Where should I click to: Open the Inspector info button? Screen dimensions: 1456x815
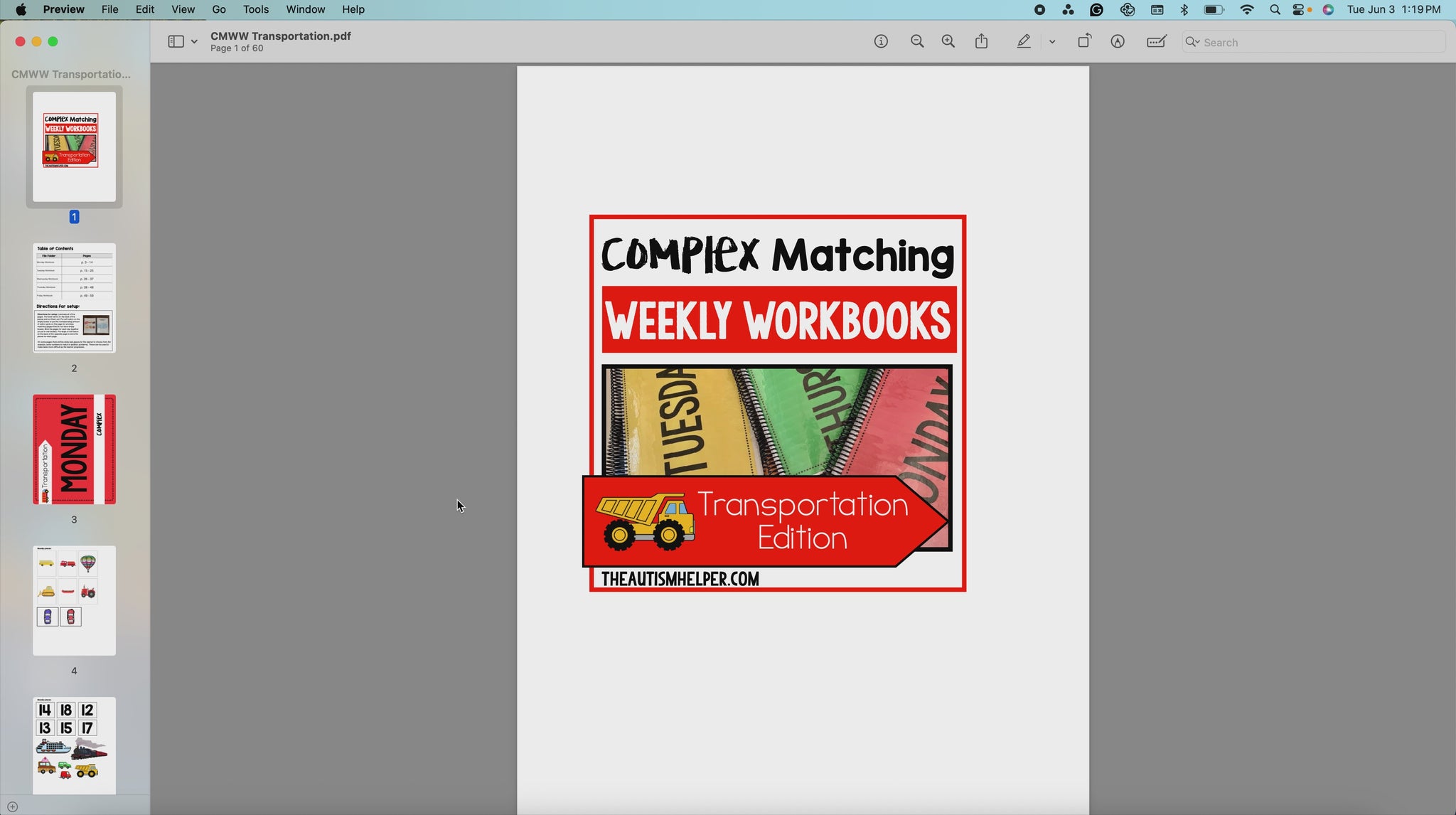881,42
